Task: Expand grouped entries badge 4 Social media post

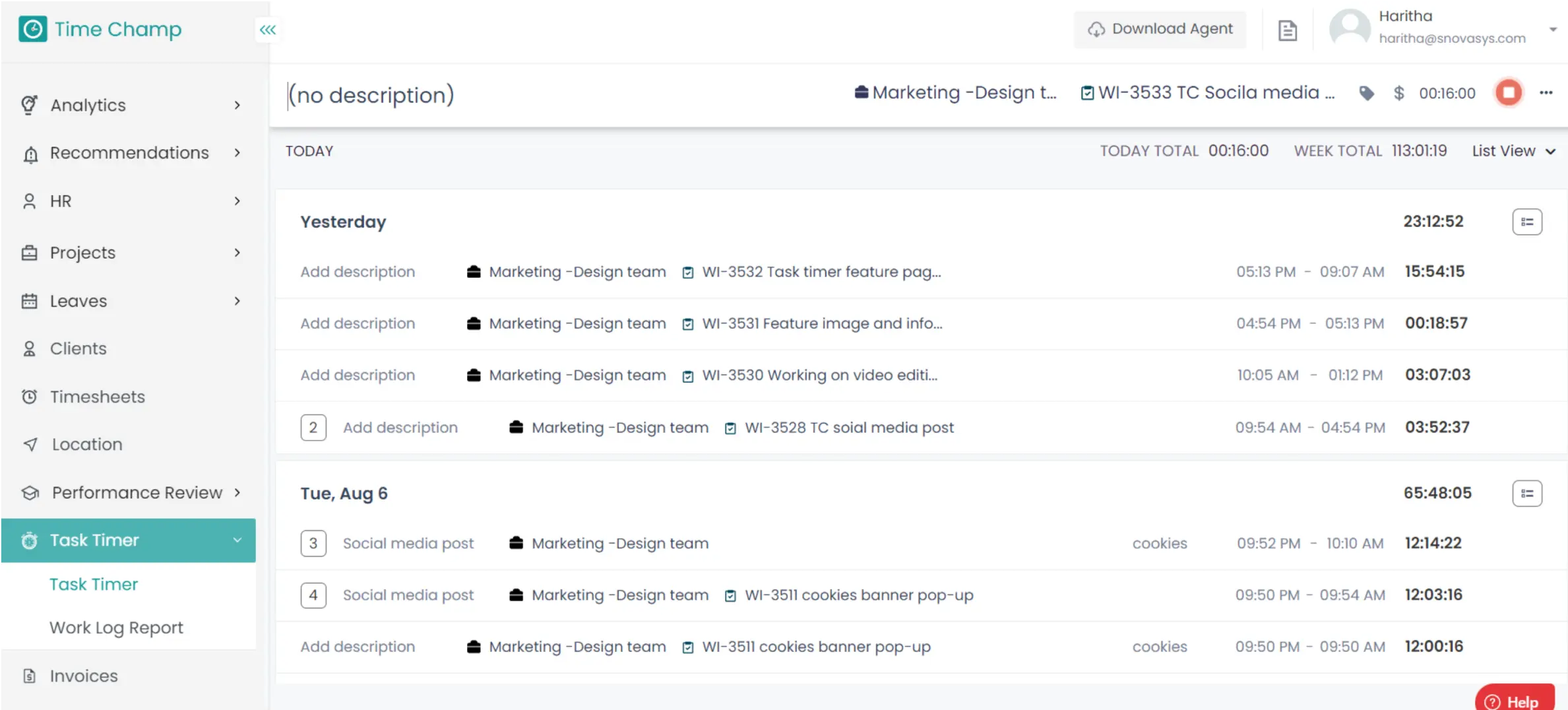Action: 313,595
